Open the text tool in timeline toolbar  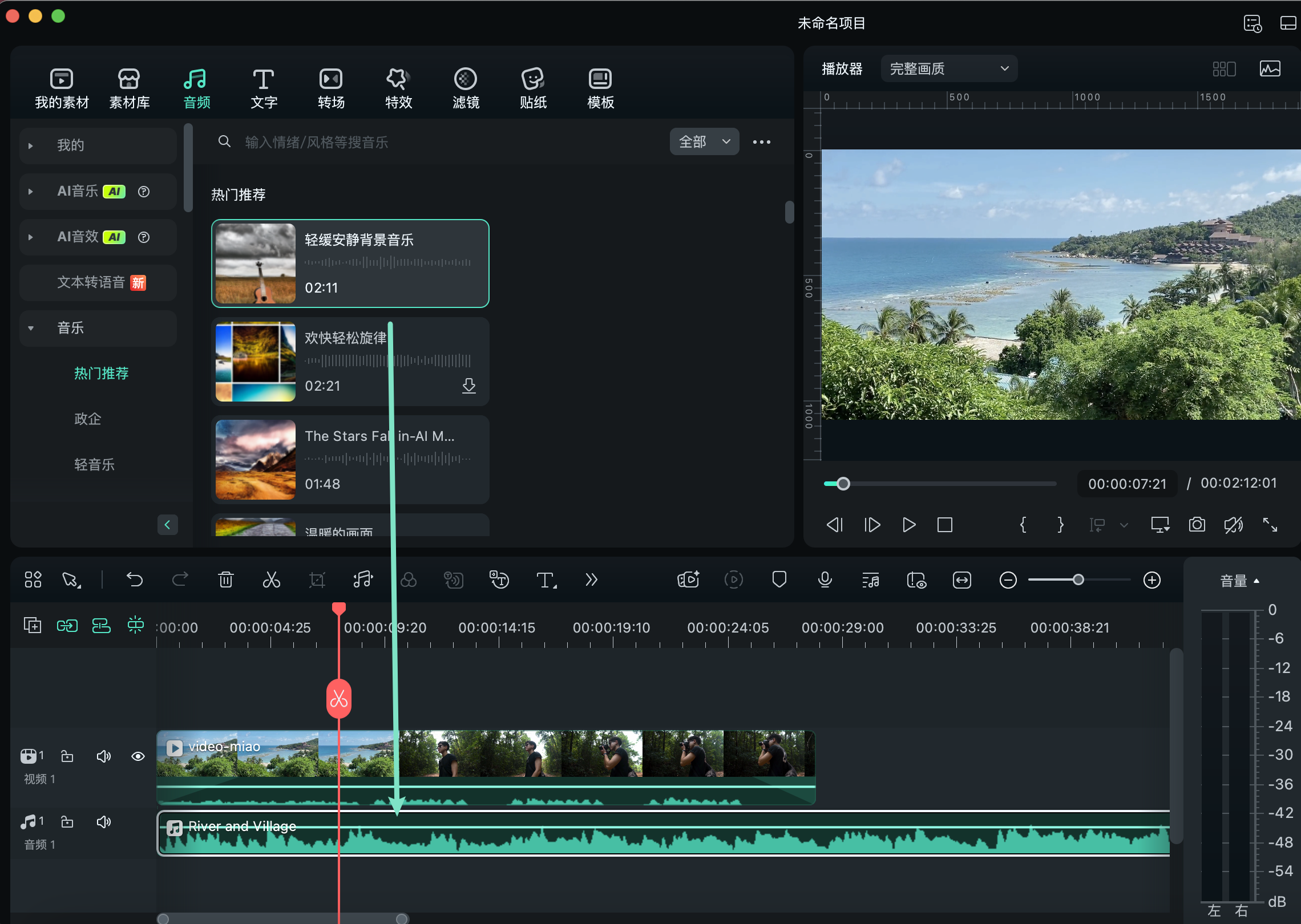[546, 580]
